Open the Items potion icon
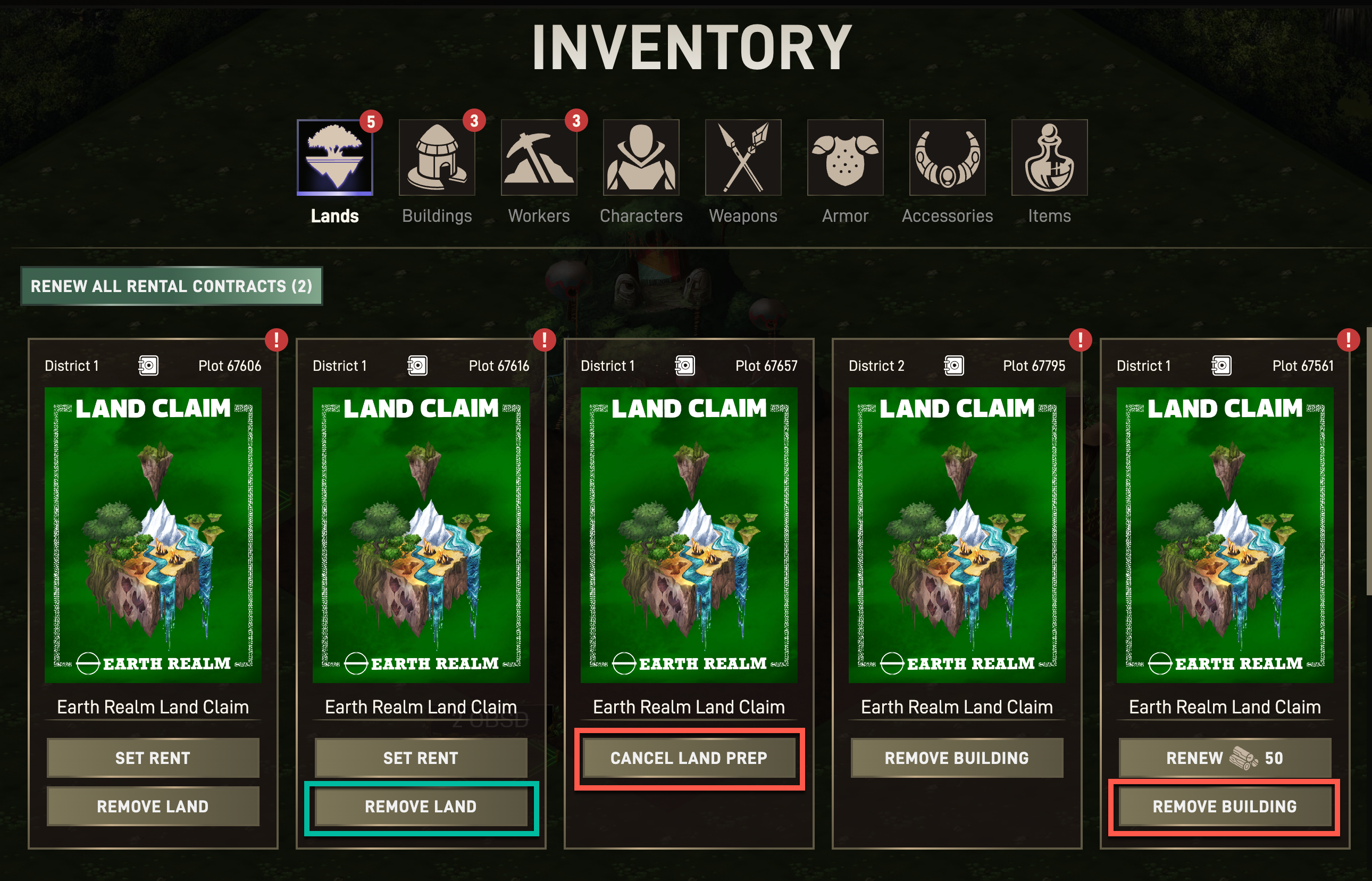This screenshot has height=881, width=1372. point(1050,157)
